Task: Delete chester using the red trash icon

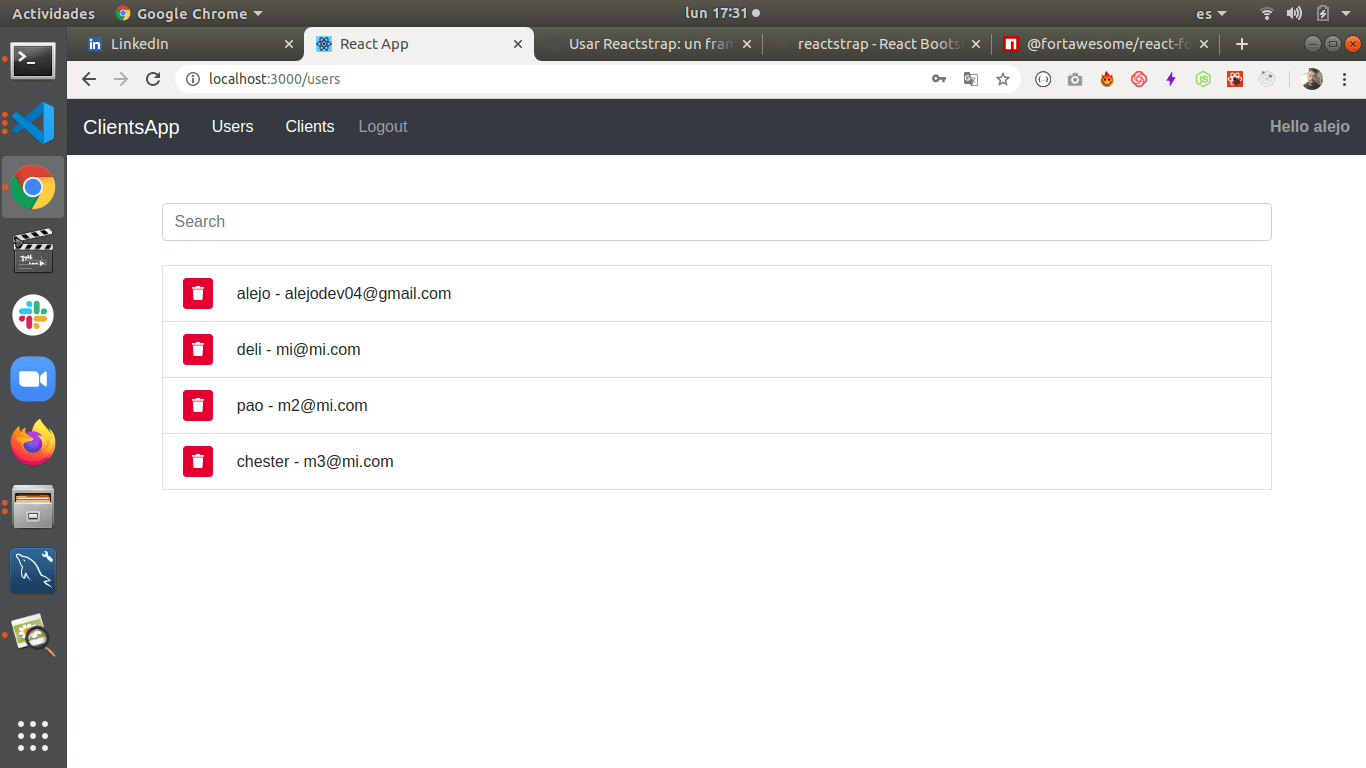Action: [x=198, y=461]
